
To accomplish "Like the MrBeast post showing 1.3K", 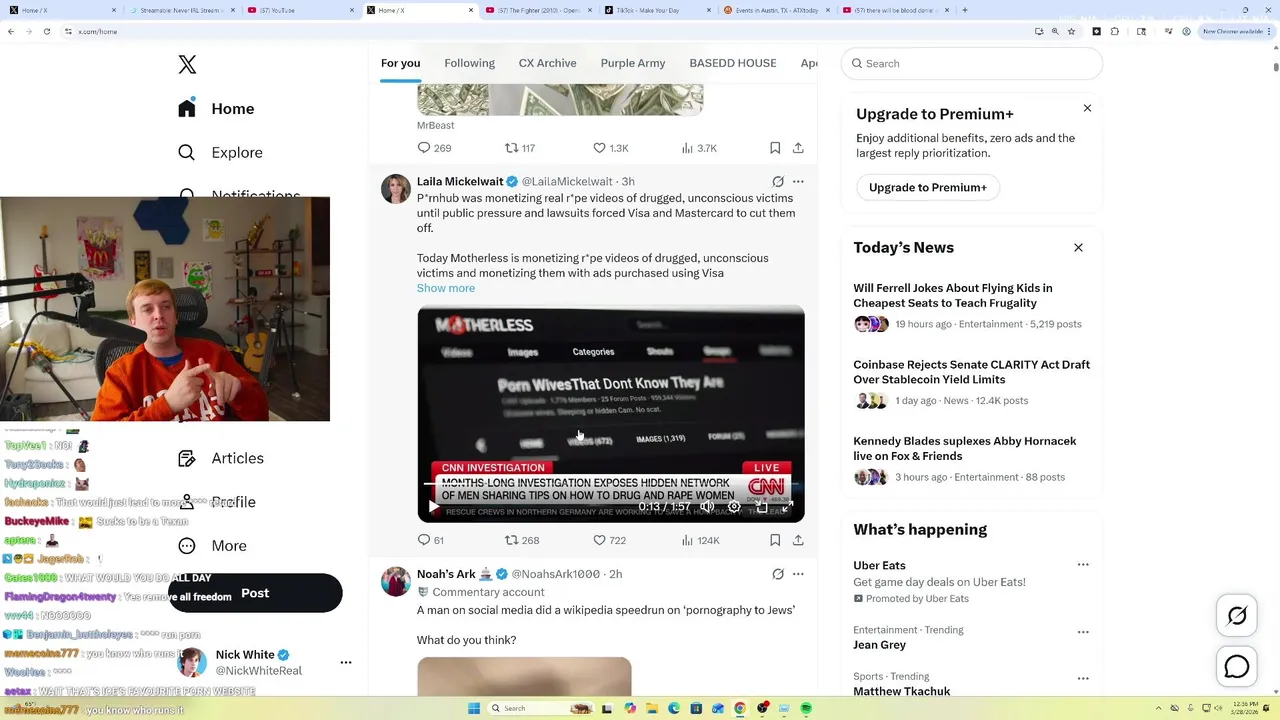I will coord(610,148).
